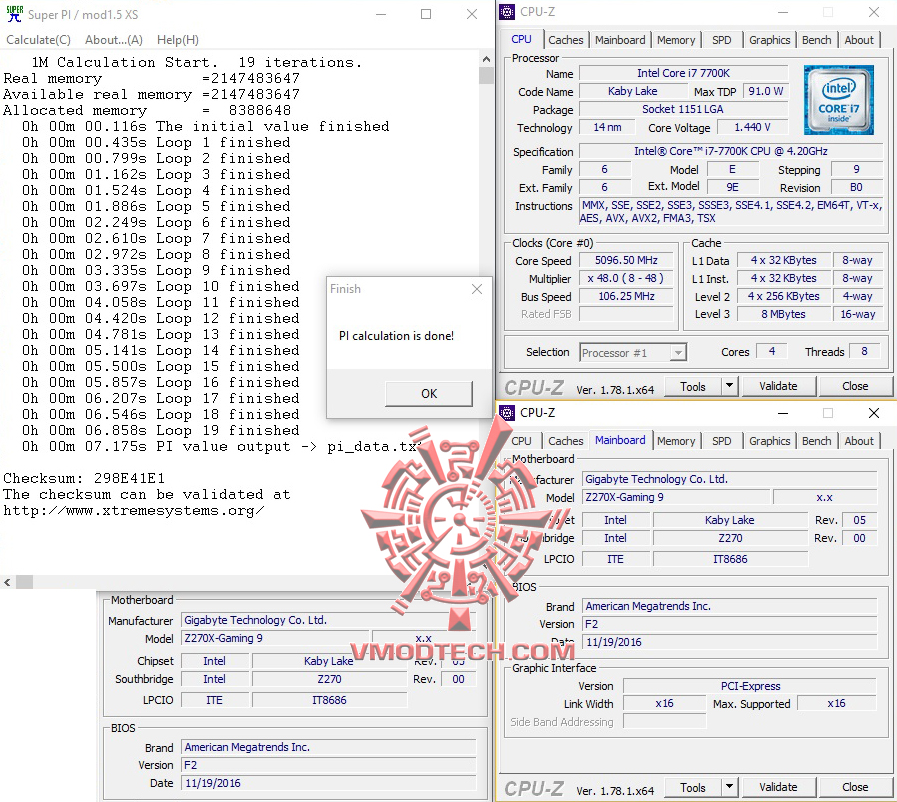
Task: Switch to SPD tab in upper CPU-Z
Action: (721, 40)
